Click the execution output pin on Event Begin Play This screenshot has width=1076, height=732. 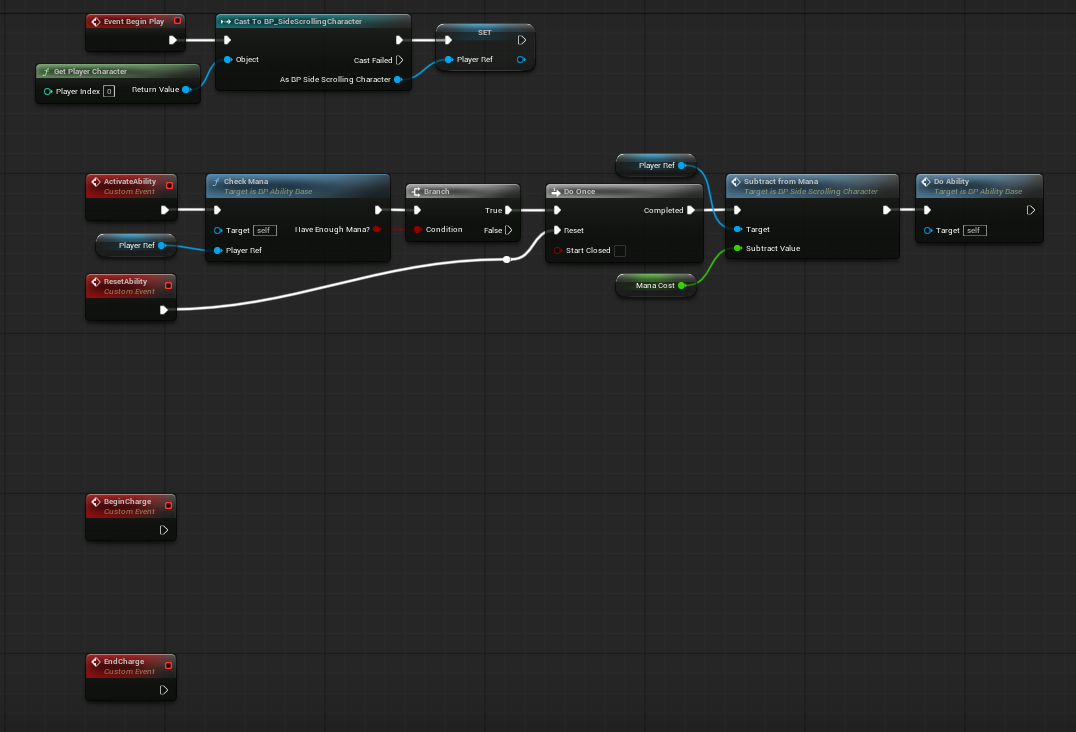[x=174, y=42]
